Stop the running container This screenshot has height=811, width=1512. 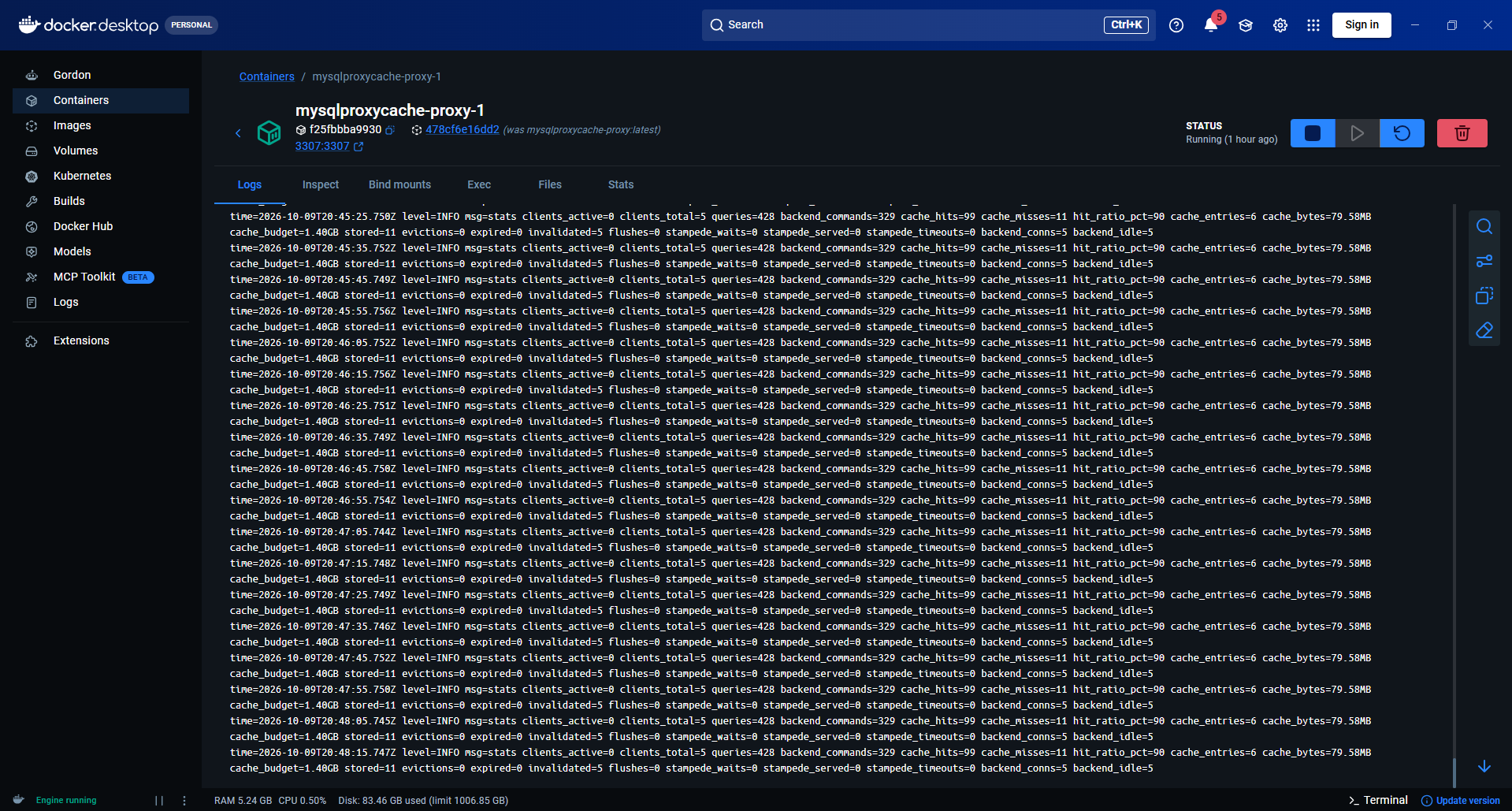(1313, 133)
